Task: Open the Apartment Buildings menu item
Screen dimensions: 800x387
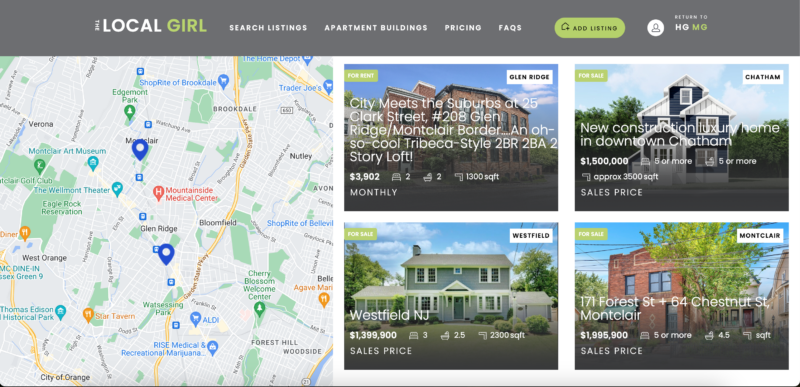Action: (376, 28)
